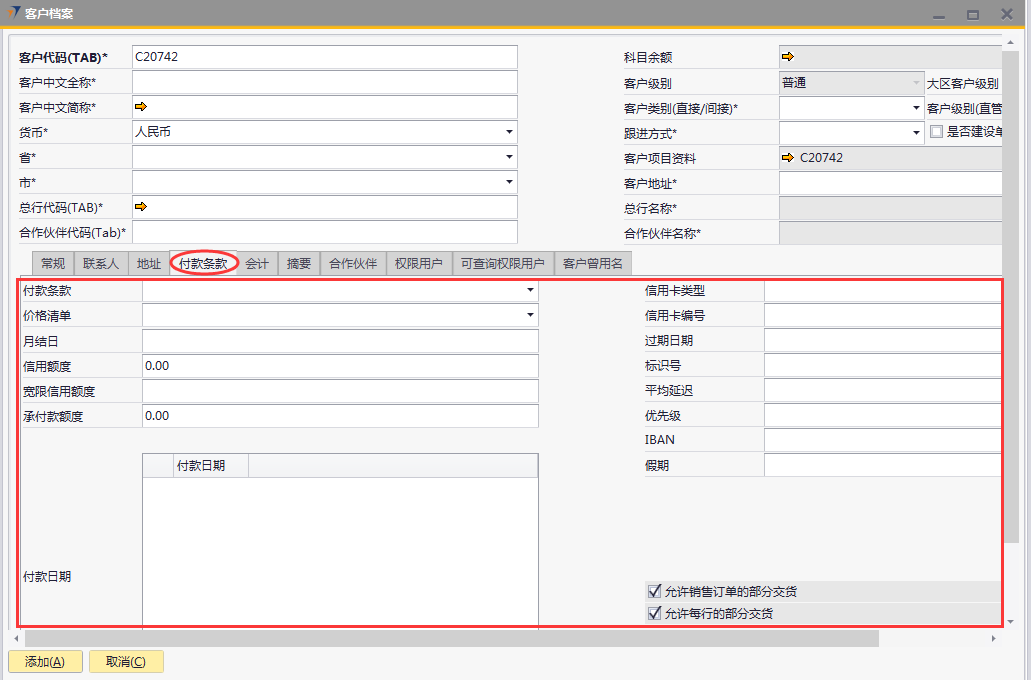Open the 客户类别(直接/间接) dropdown
The width and height of the screenshot is (1031, 680).
coord(916,108)
